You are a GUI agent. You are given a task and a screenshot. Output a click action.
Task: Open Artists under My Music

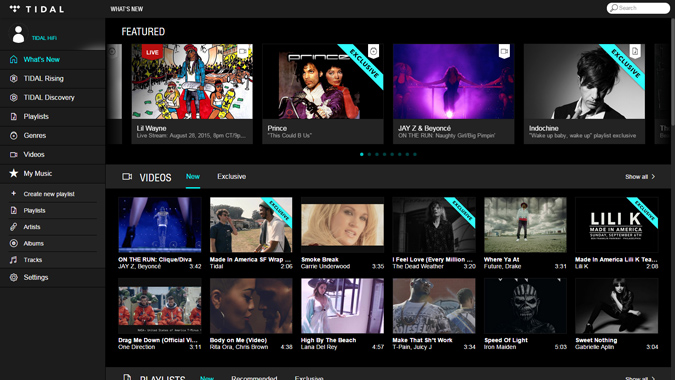32,227
